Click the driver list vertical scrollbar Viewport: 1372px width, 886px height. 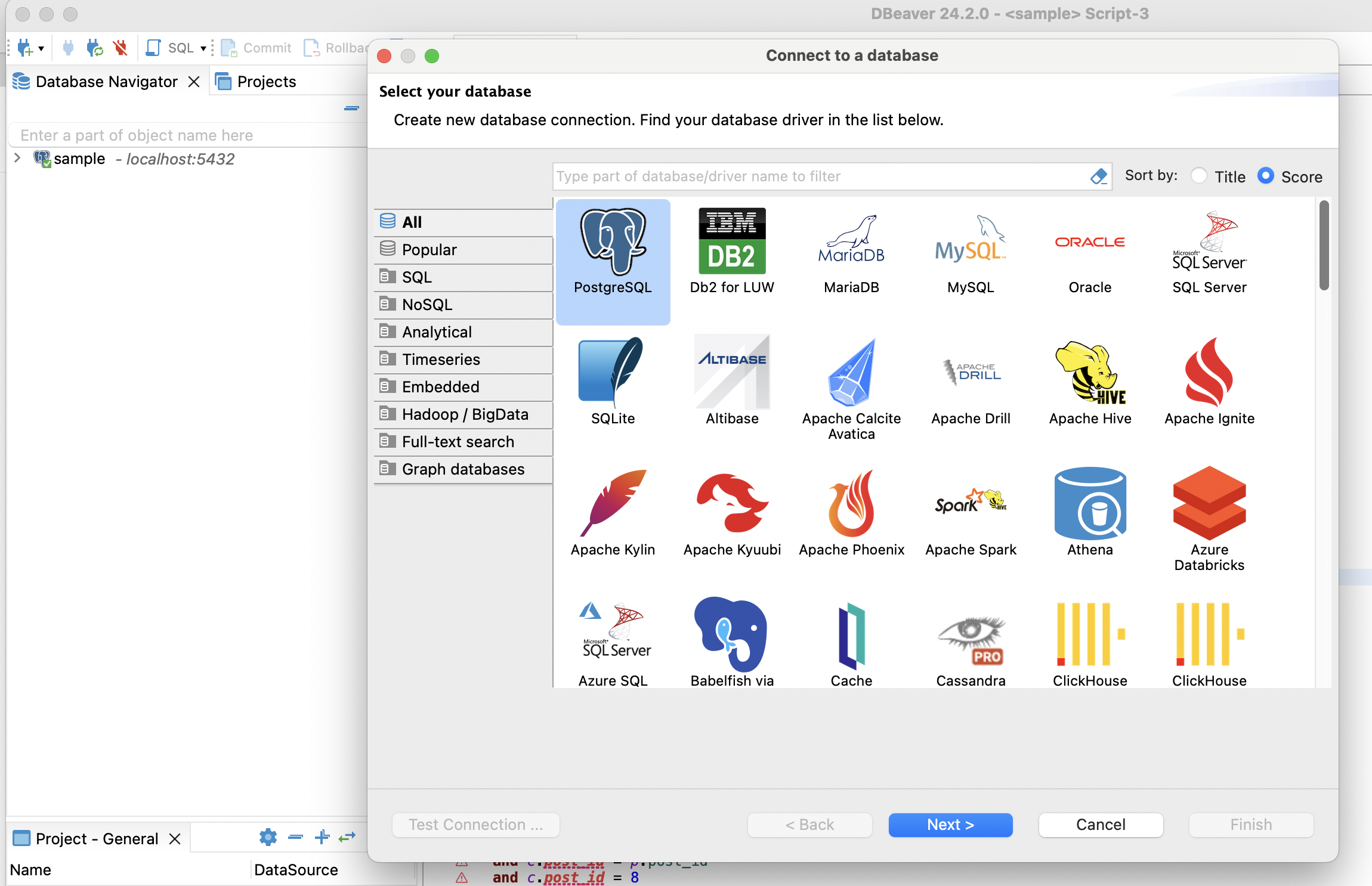point(1324,246)
